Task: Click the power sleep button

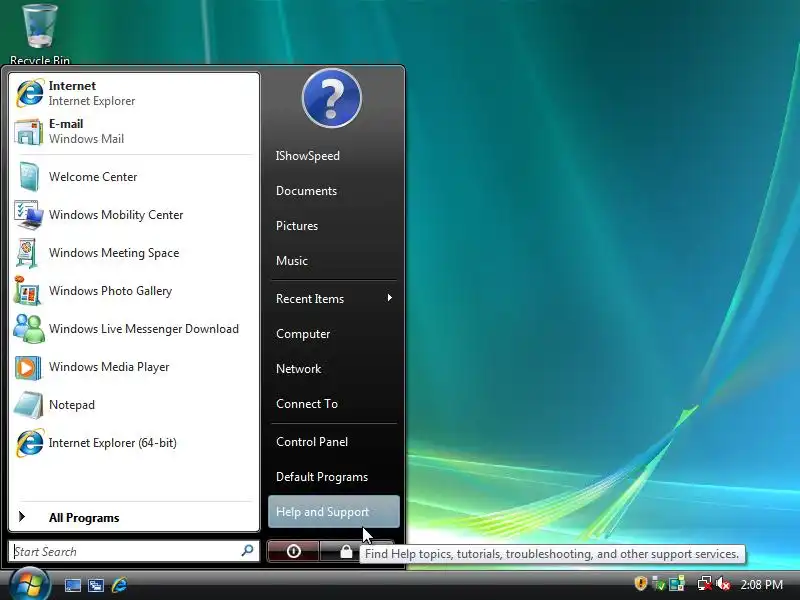Action: click(x=293, y=551)
